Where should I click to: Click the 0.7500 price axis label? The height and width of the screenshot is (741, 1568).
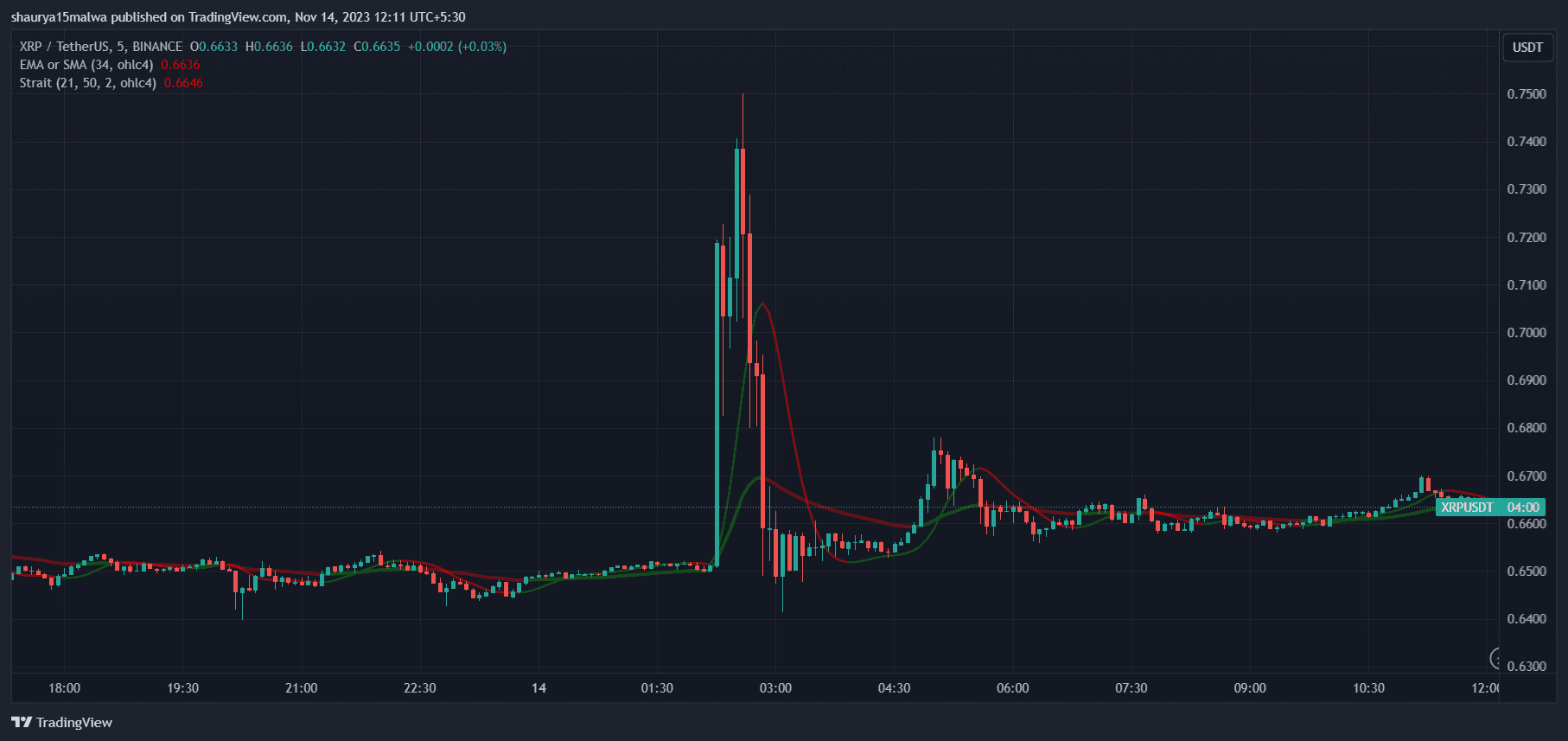click(x=1527, y=94)
